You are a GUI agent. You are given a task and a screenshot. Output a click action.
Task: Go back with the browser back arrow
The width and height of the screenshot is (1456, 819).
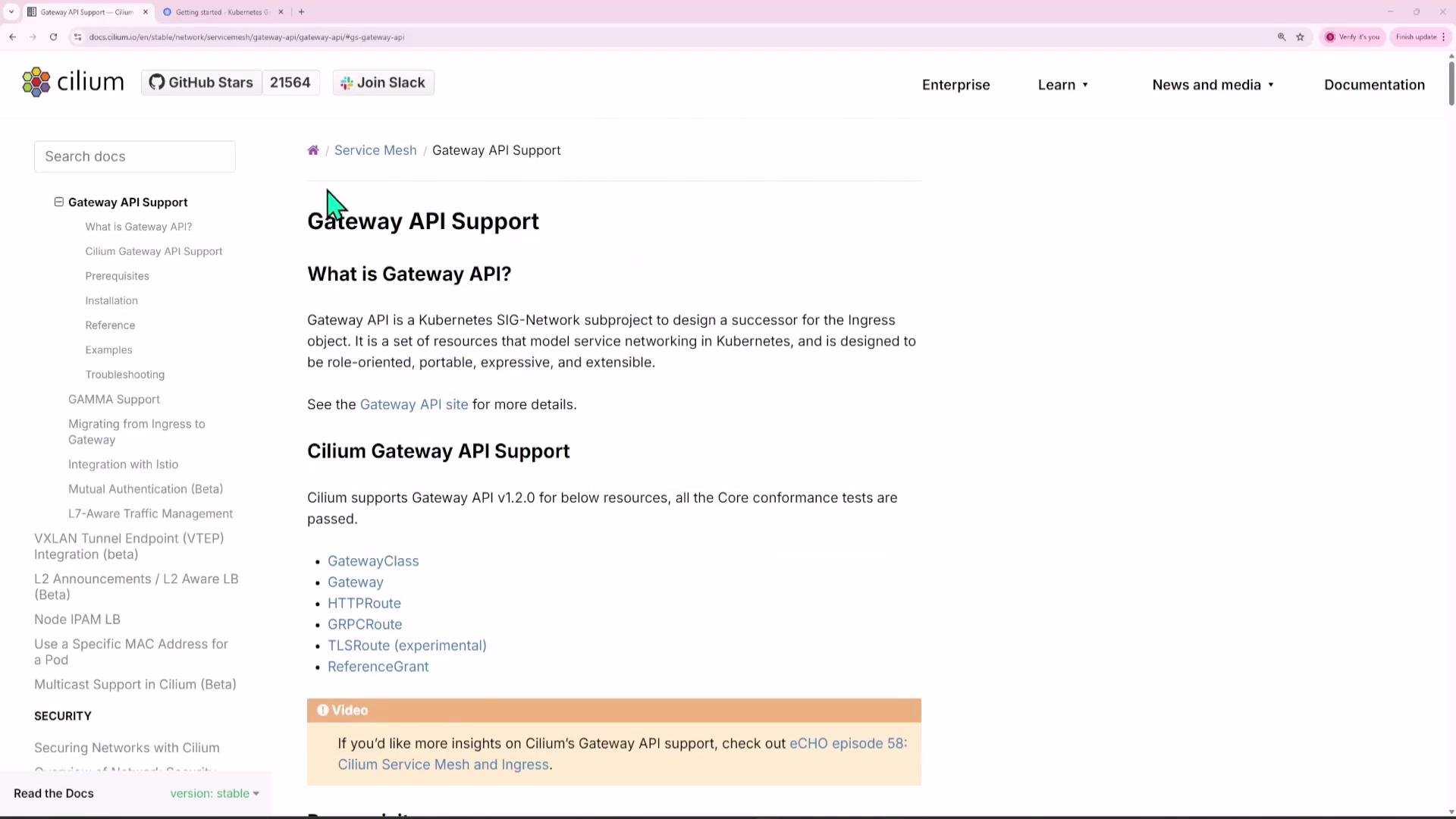click(13, 36)
